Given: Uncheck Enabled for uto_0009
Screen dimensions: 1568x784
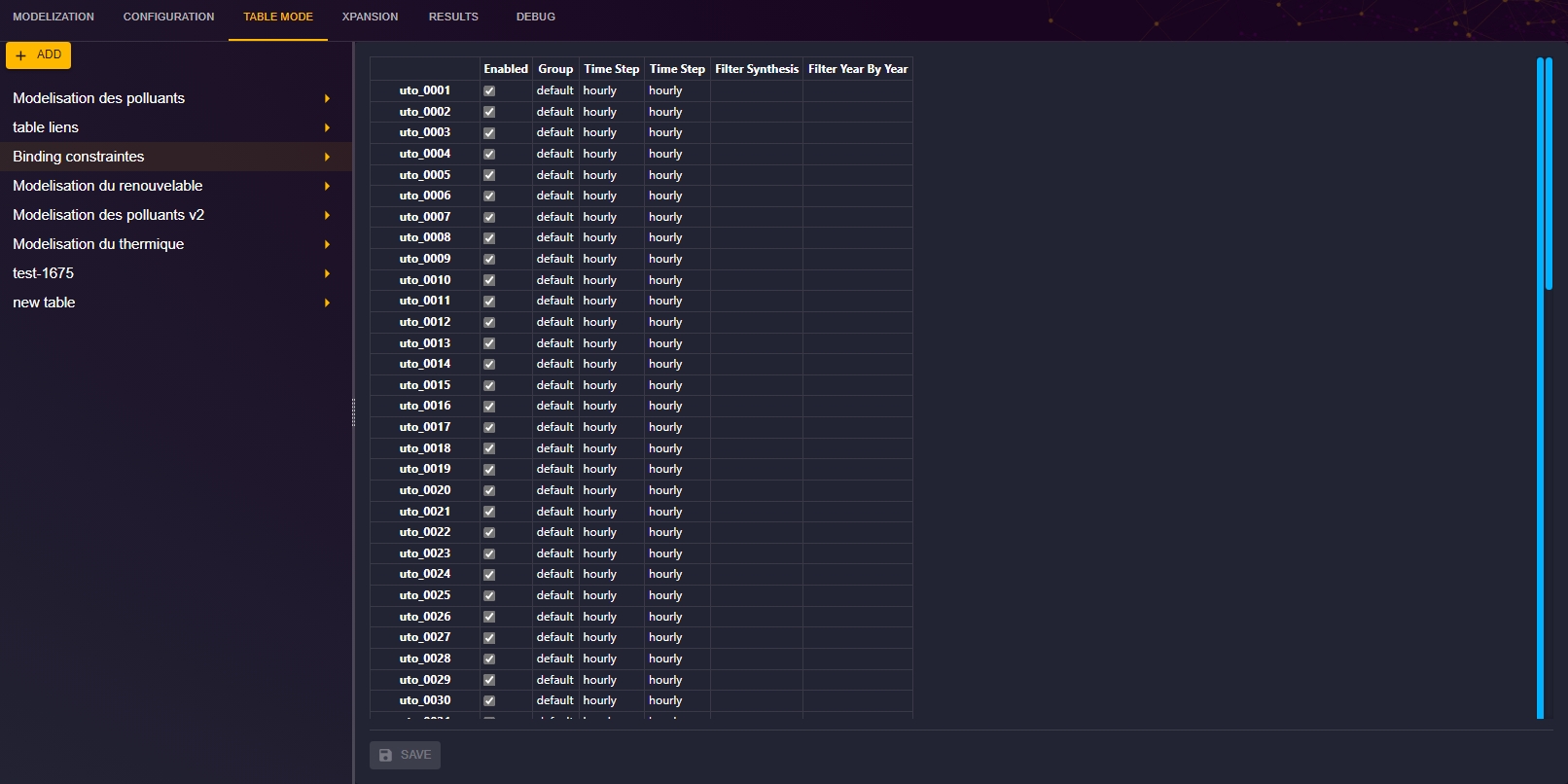Looking at the screenshot, I should coord(489,259).
